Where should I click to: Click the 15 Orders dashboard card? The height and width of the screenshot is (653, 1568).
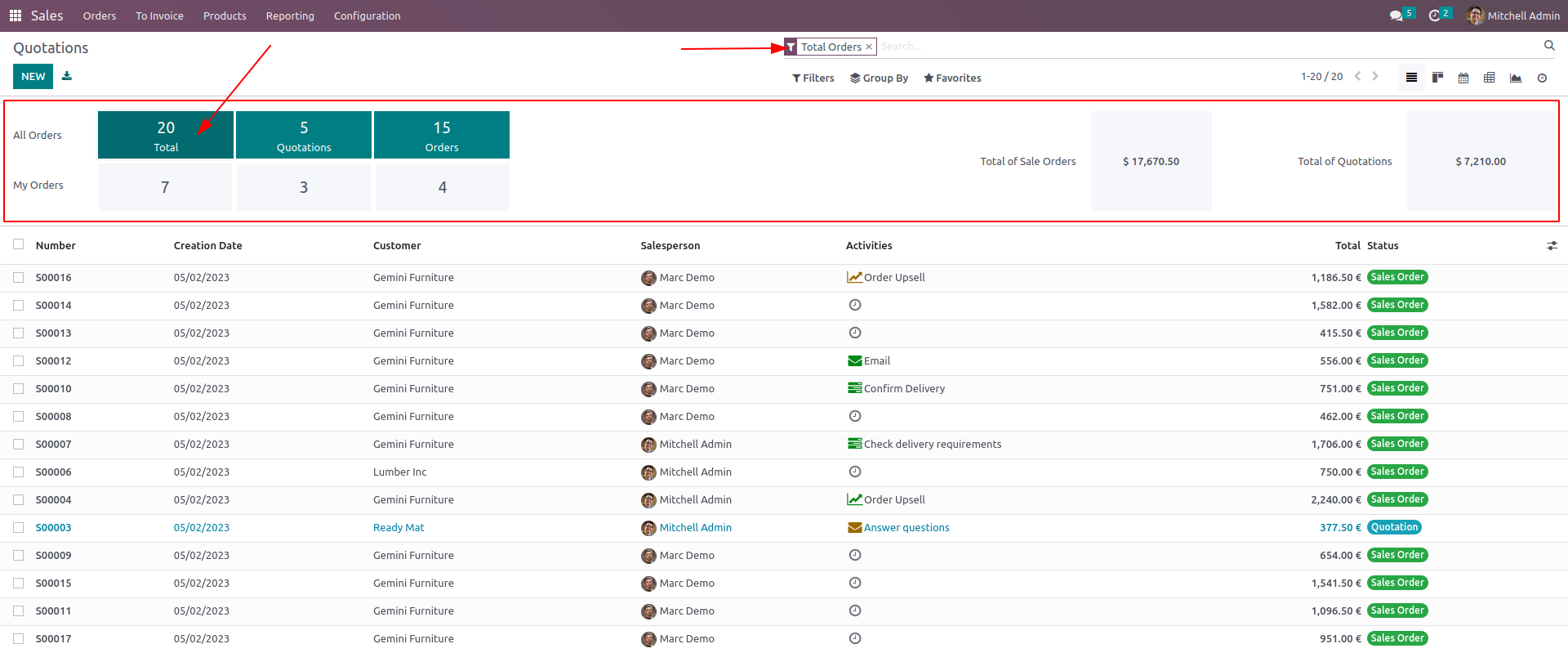pyautogui.click(x=442, y=135)
